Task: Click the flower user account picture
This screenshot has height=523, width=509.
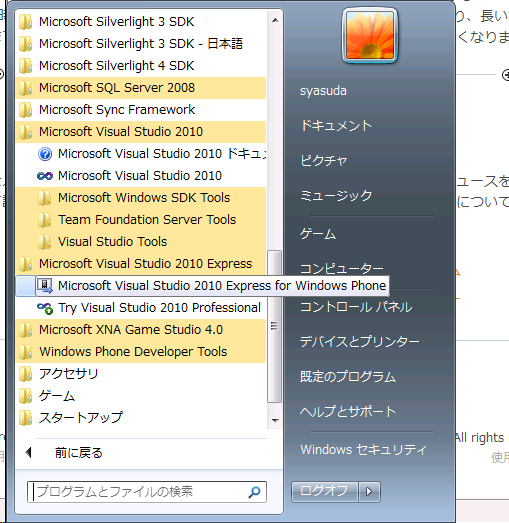Action: [x=370, y=35]
